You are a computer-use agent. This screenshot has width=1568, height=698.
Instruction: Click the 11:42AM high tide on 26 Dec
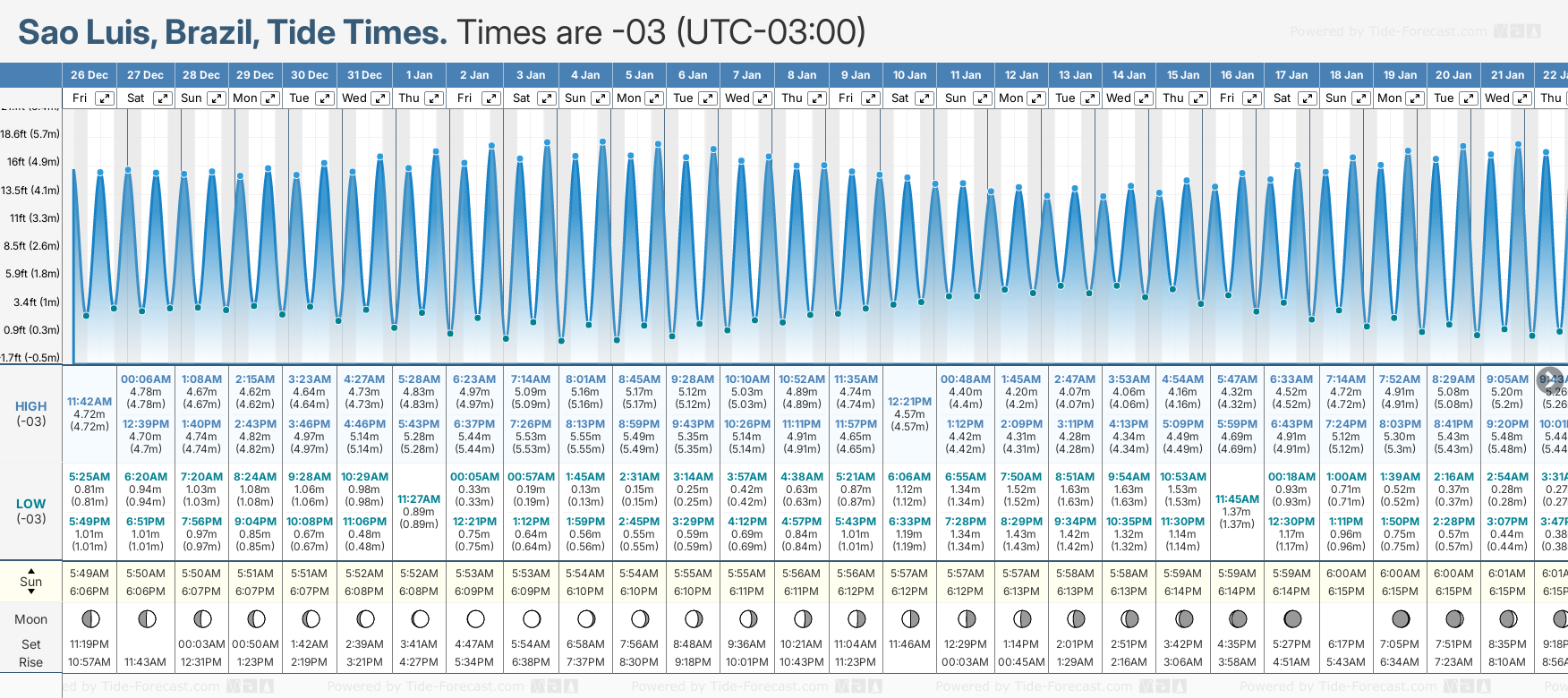[90, 402]
